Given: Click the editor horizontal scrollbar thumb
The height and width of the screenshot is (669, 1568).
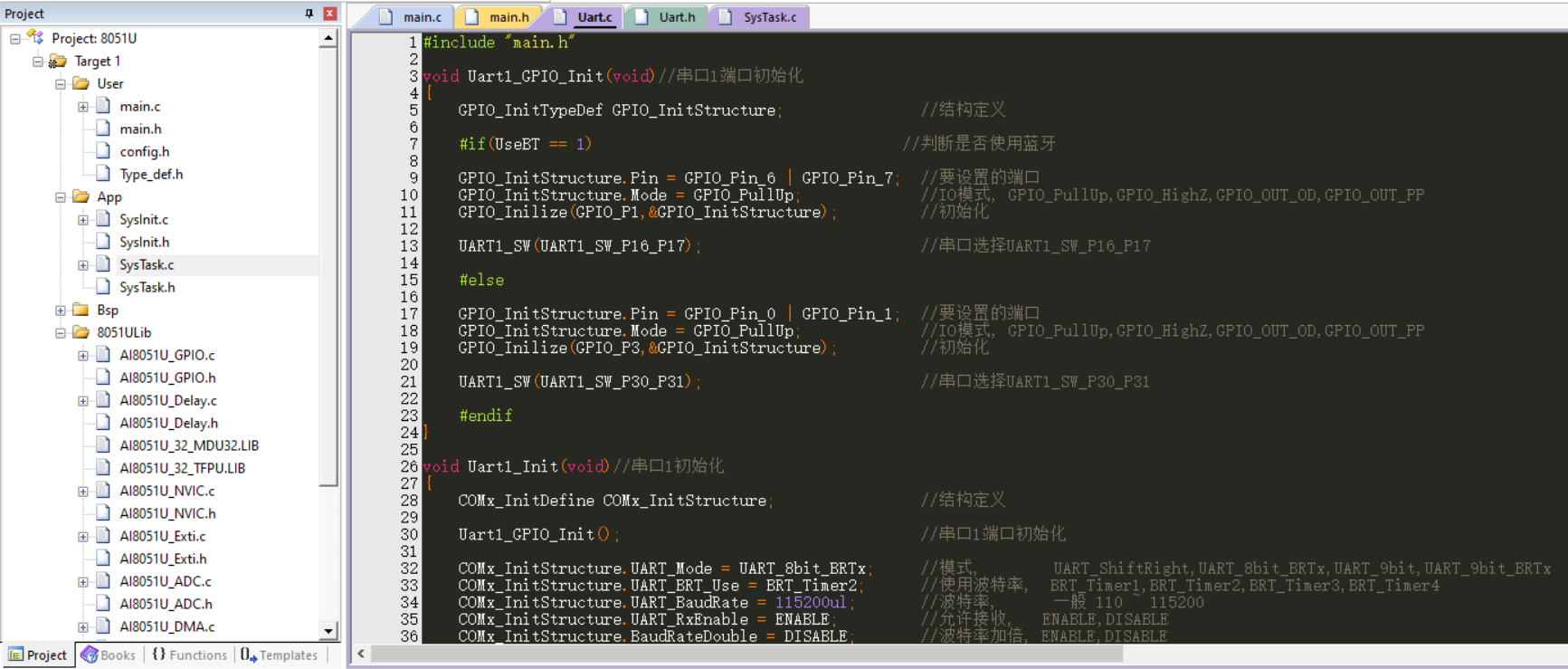Looking at the screenshot, I should pos(746,654).
